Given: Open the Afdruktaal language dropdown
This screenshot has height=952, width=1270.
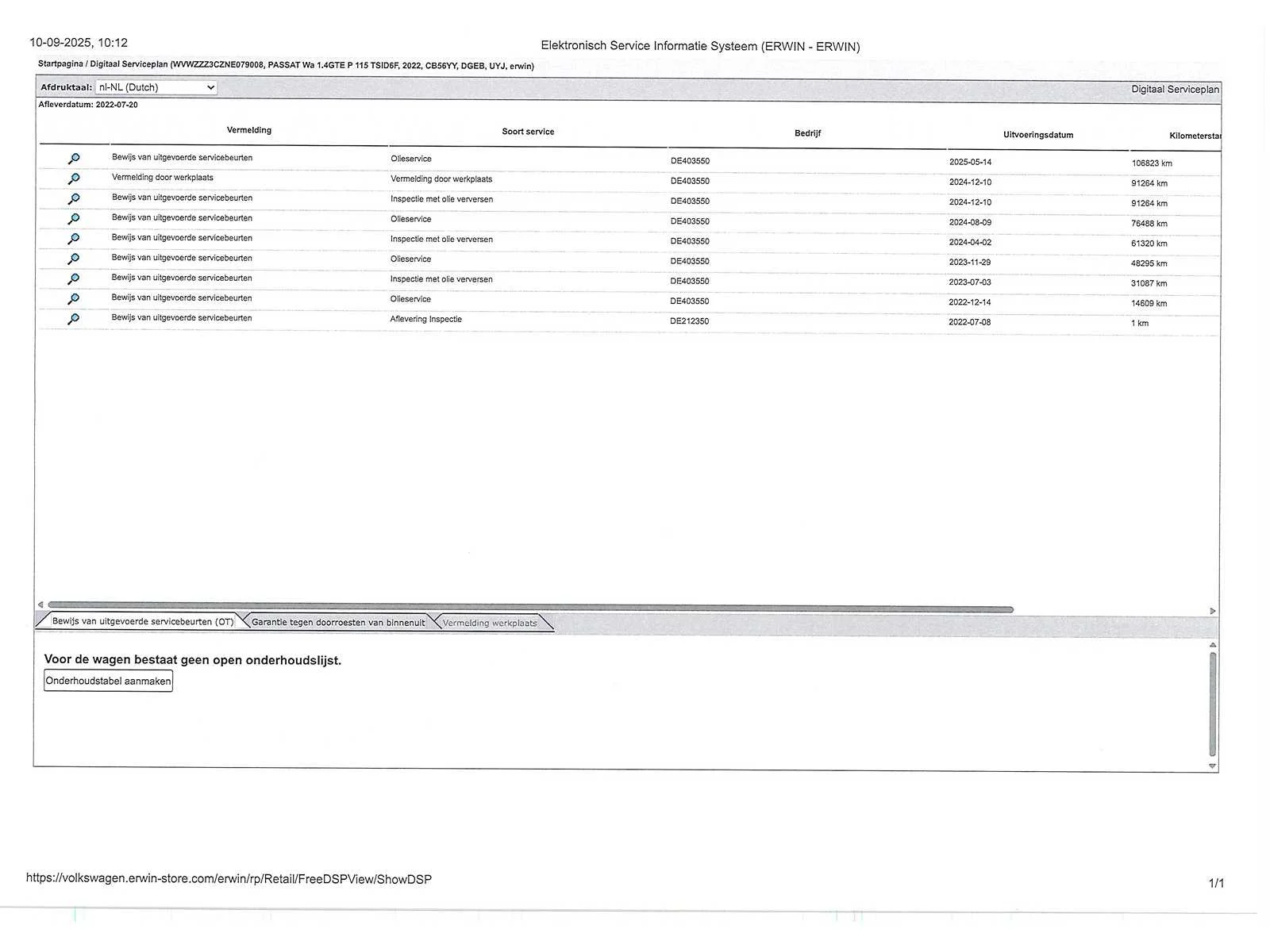Looking at the screenshot, I should tap(156, 87).
